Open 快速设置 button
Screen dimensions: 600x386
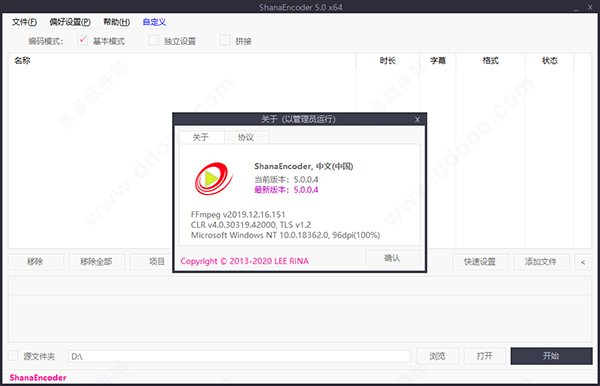coord(480,262)
